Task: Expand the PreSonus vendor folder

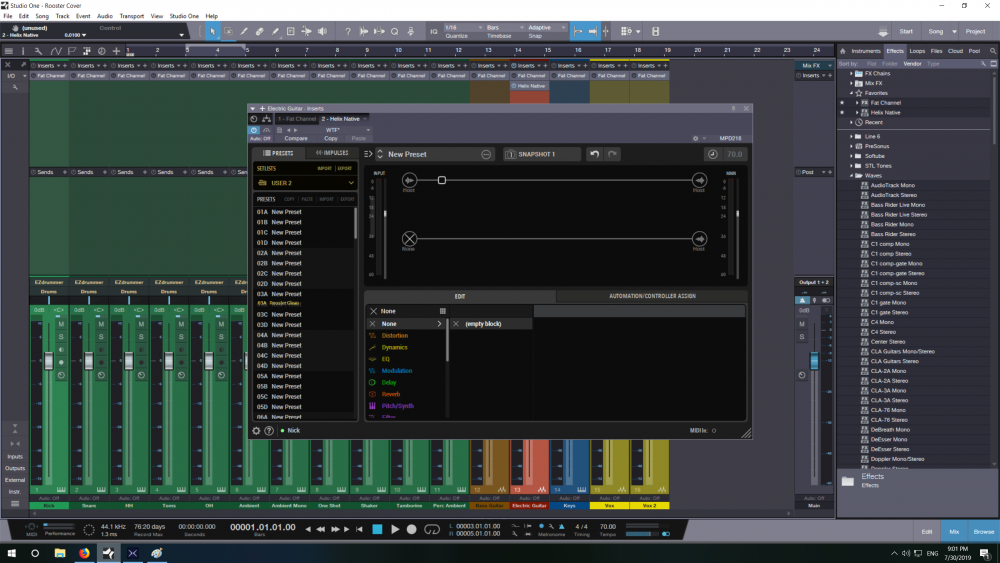Action: tap(851, 146)
